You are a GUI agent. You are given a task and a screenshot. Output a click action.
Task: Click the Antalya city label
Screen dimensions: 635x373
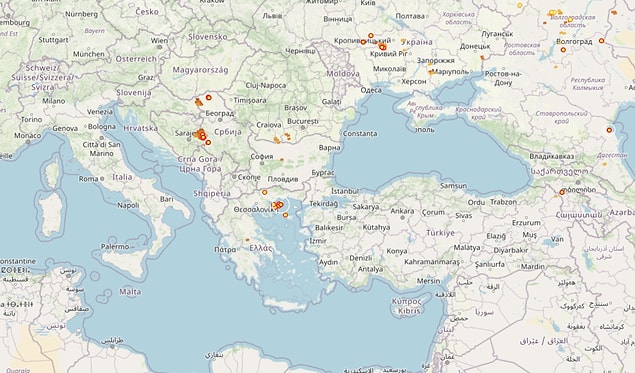coord(371,269)
